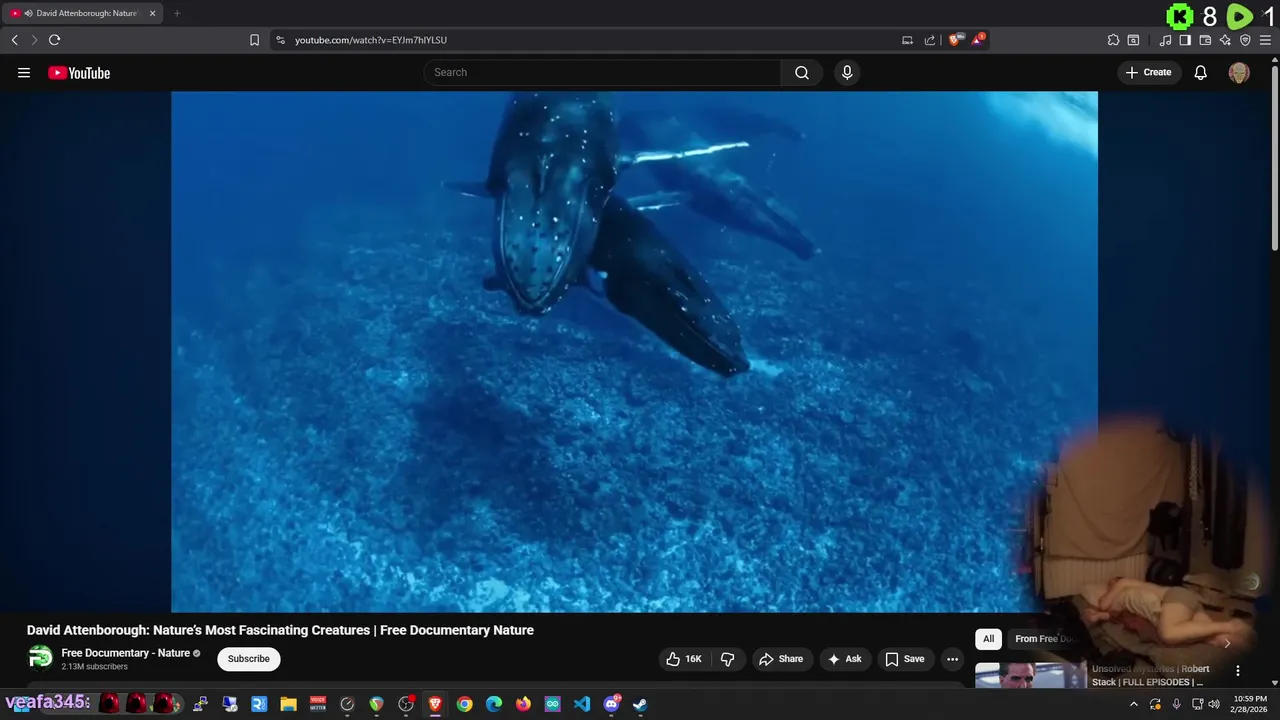Open Steam from the taskbar
This screenshot has width=1280, height=720.
coord(640,704)
